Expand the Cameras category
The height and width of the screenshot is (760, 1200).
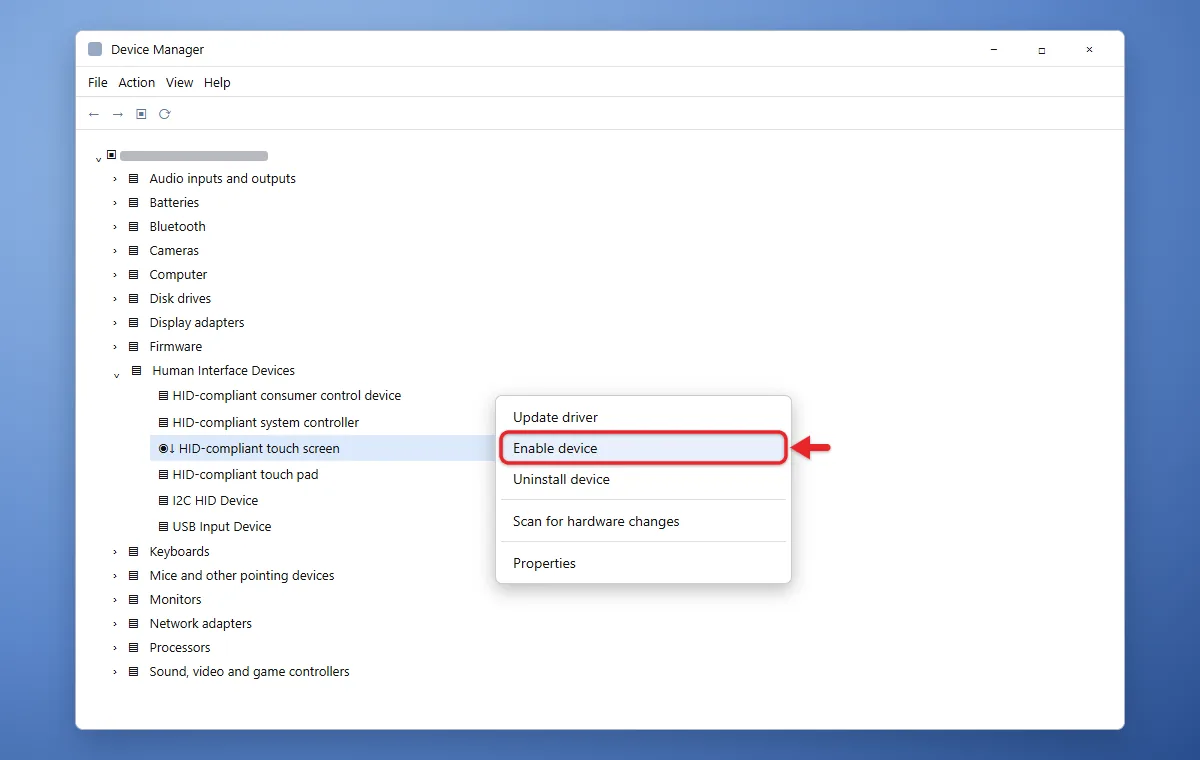pyautogui.click(x=115, y=251)
